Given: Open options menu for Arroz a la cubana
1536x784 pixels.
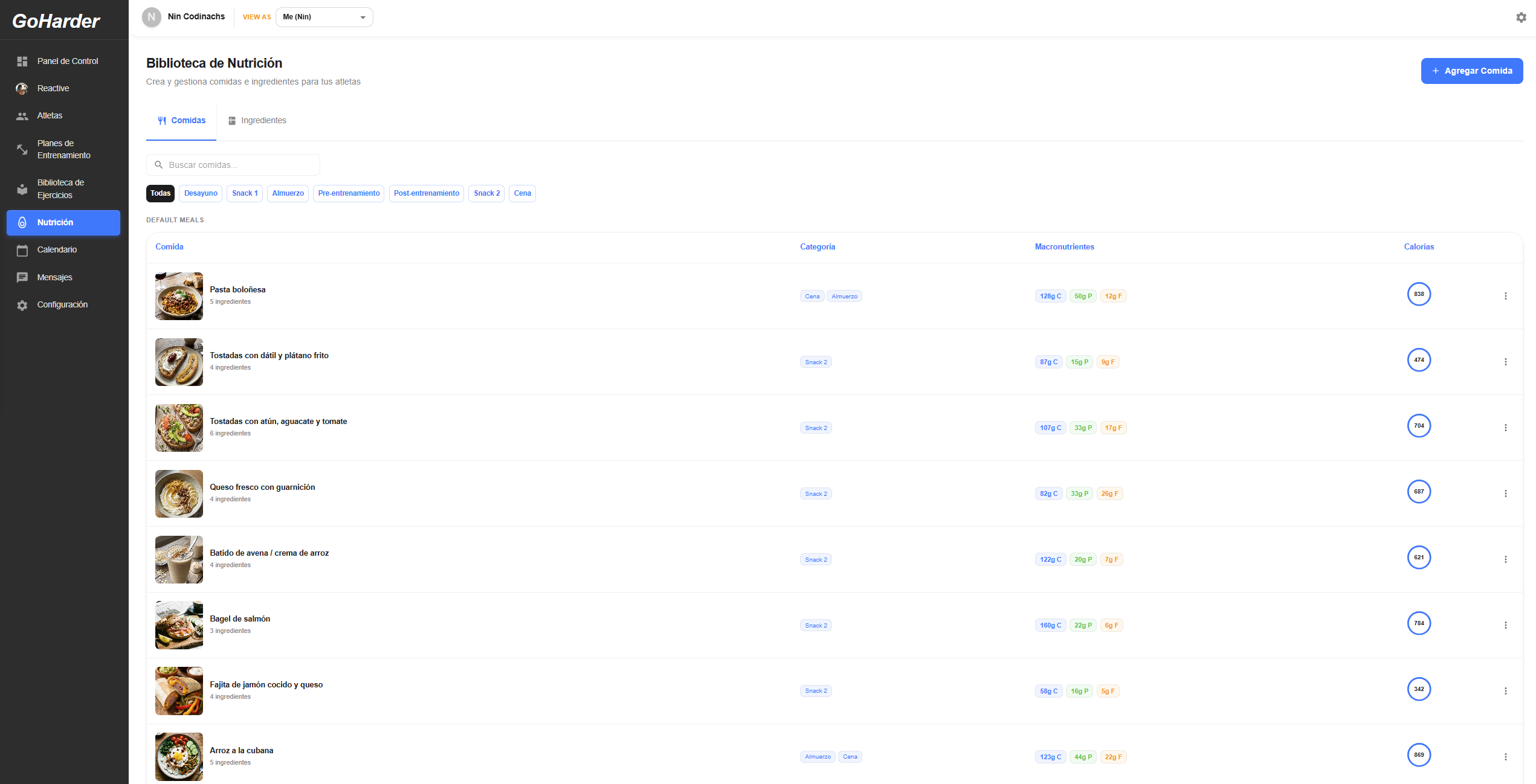Looking at the screenshot, I should (1505, 757).
